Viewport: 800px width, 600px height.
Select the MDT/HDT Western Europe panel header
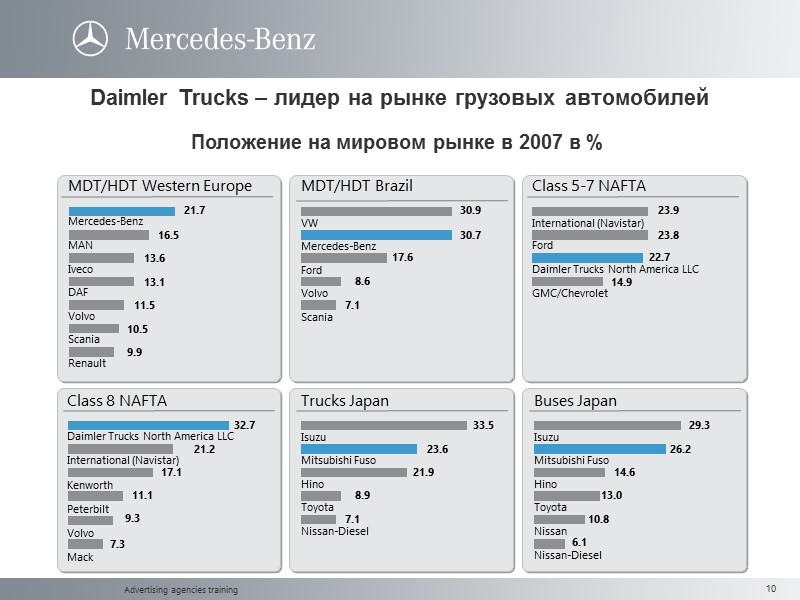point(162,184)
